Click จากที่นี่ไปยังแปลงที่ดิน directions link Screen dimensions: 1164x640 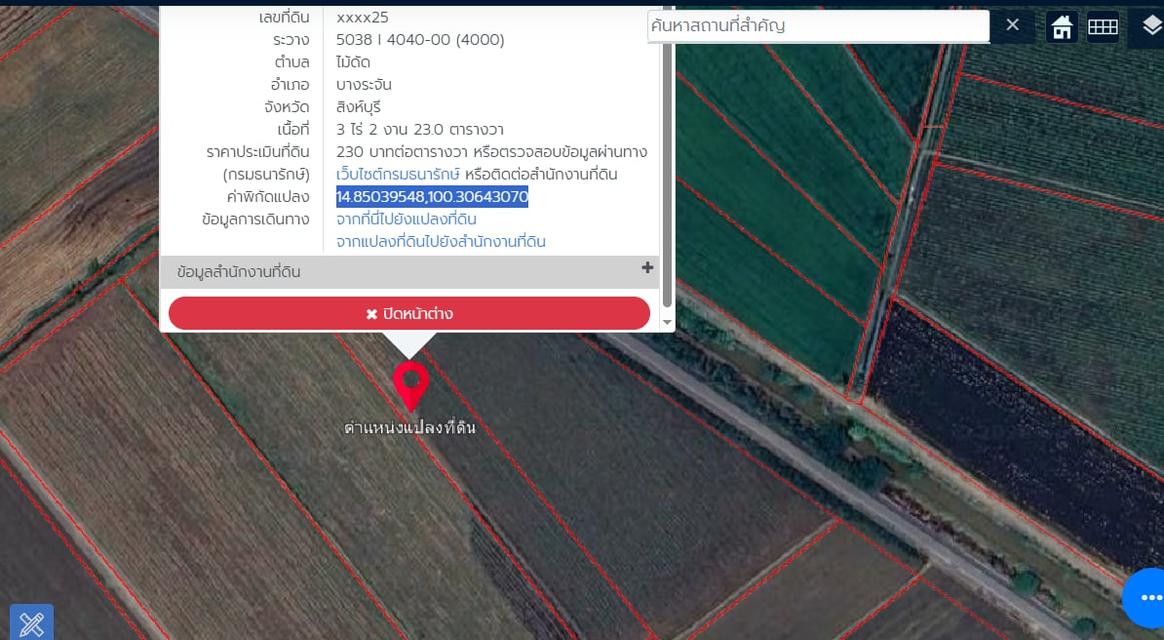[x=406, y=219]
